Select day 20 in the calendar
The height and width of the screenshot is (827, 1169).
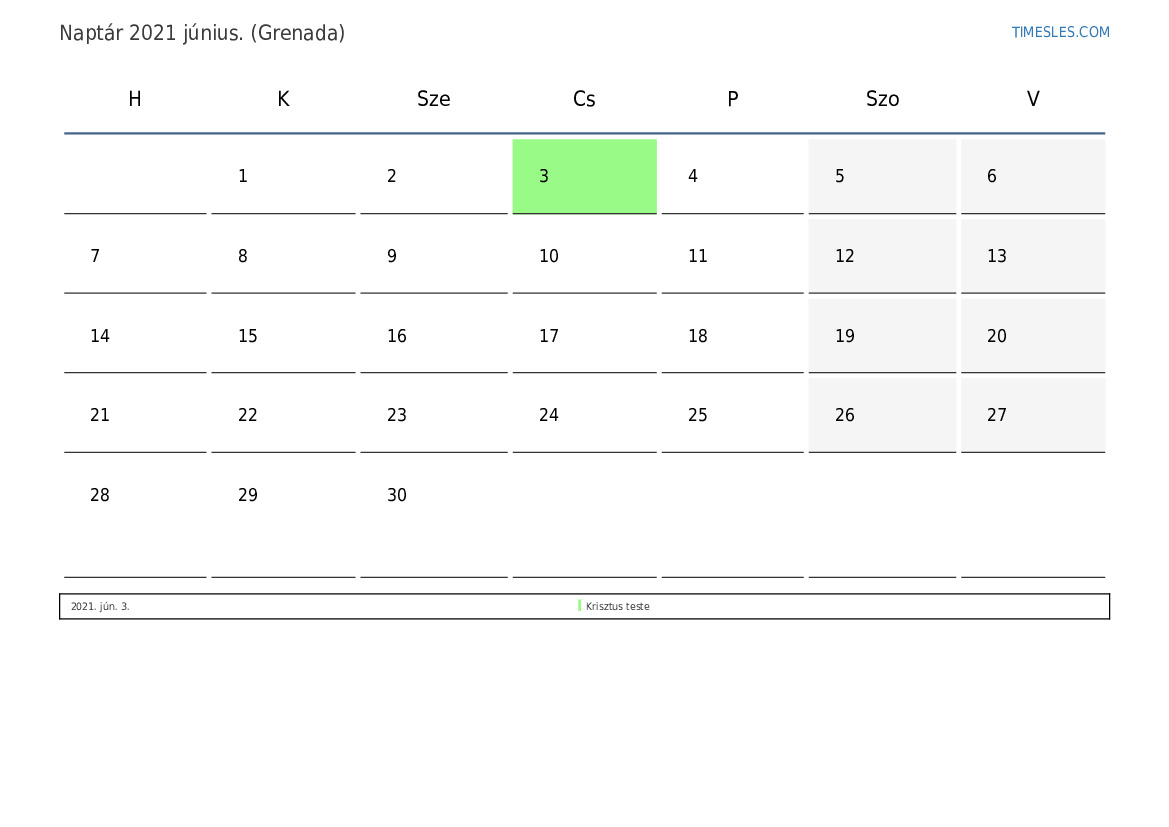click(1033, 336)
